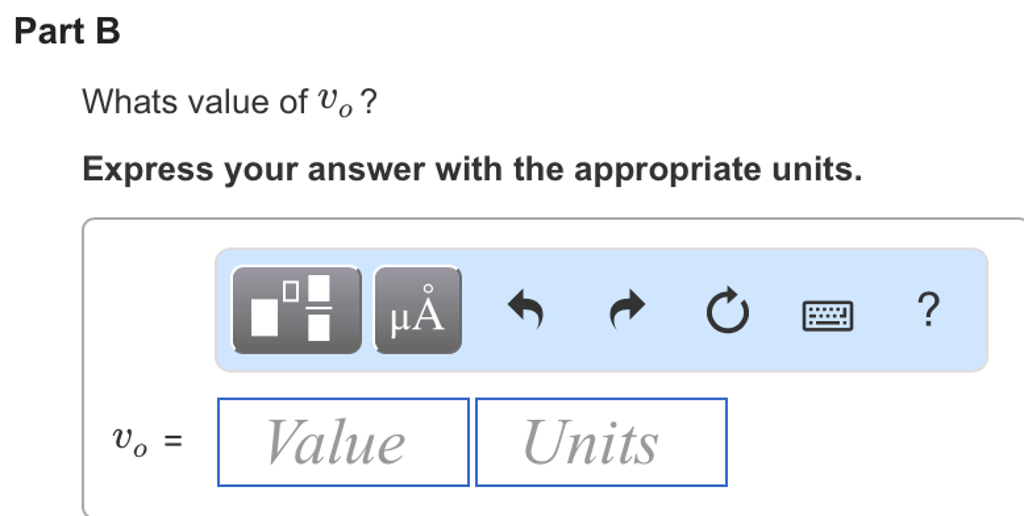Clear the answer using reset button
Image resolution: width=1024 pixels, height=516 pixels.
(x=728, y=312)
